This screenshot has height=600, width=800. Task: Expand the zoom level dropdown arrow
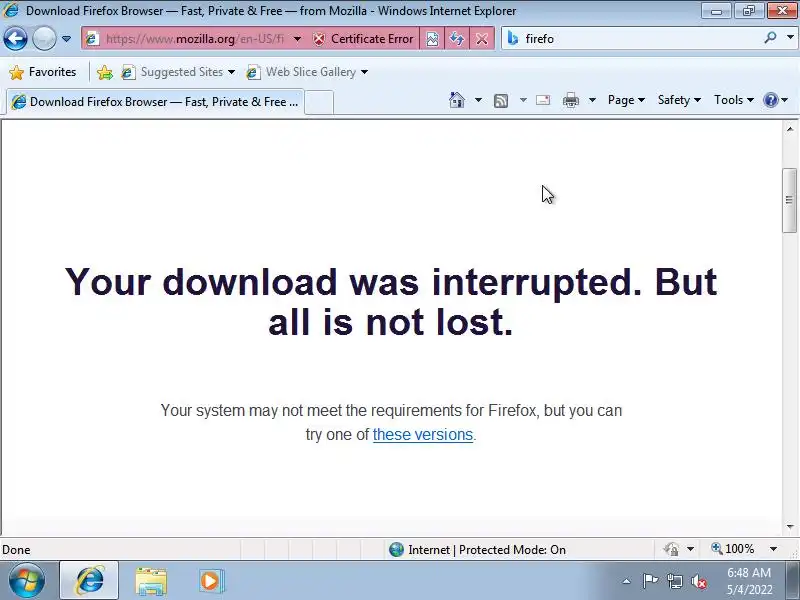tap(773, 549)
